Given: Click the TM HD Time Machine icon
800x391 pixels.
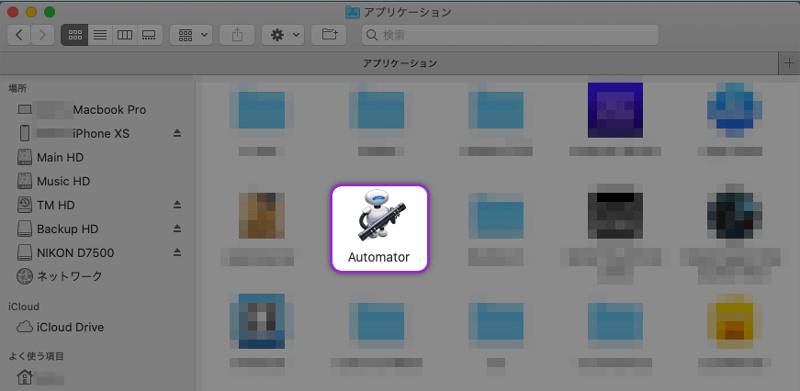Looking at the screenshot, I should [24, 205].
